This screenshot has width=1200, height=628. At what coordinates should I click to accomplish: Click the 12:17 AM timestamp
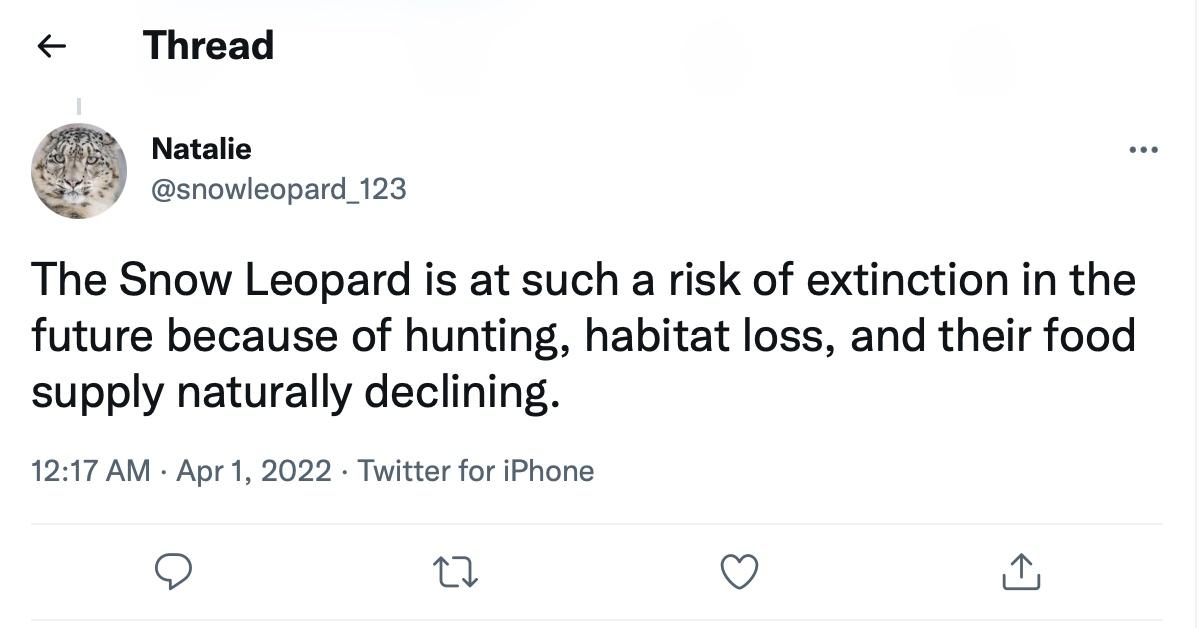91,471
